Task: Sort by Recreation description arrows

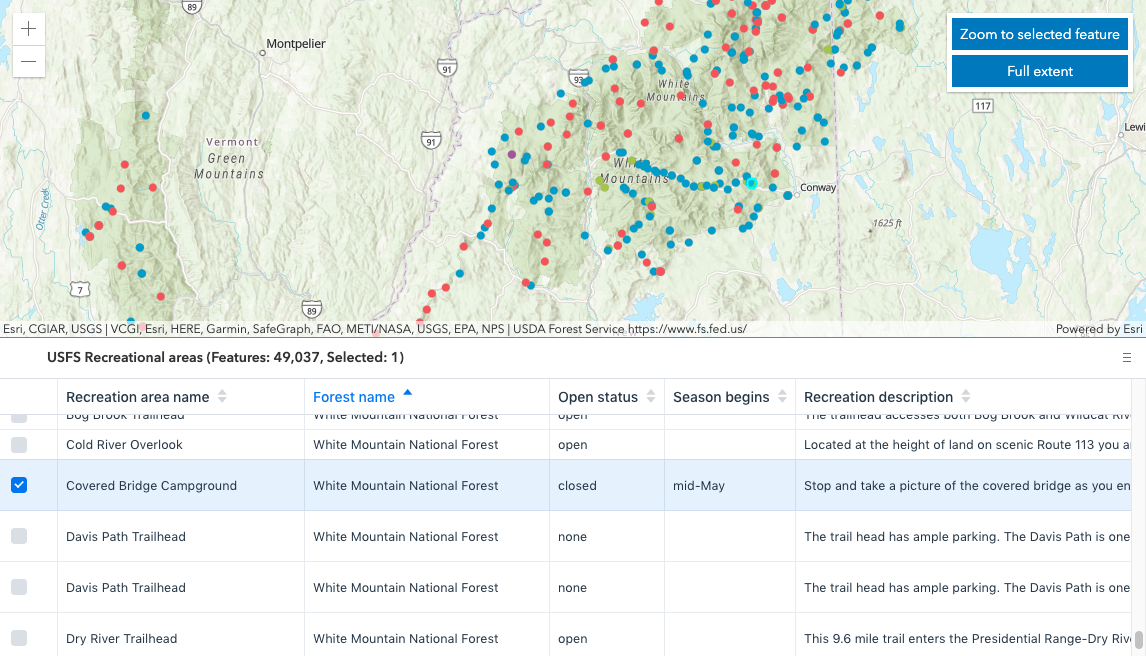Action: coord(965,397)
